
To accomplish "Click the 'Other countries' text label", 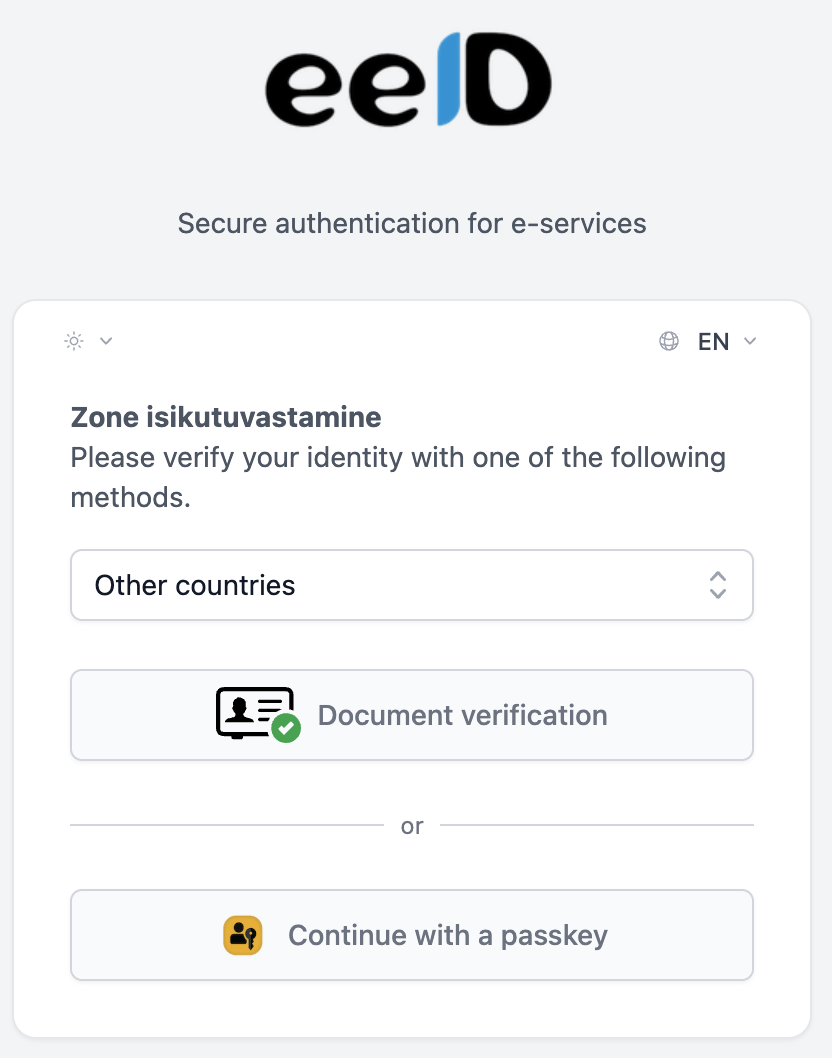I will 195,585.
